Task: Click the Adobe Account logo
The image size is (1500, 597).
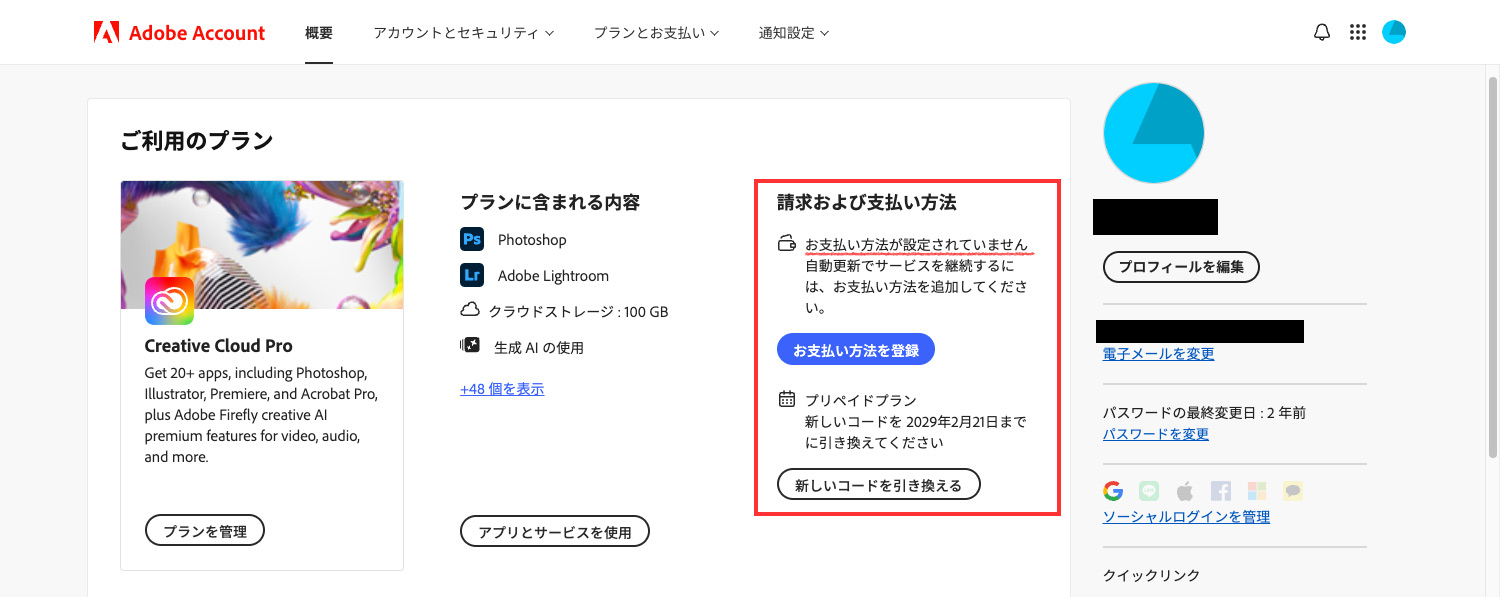Action: (179, 32)
